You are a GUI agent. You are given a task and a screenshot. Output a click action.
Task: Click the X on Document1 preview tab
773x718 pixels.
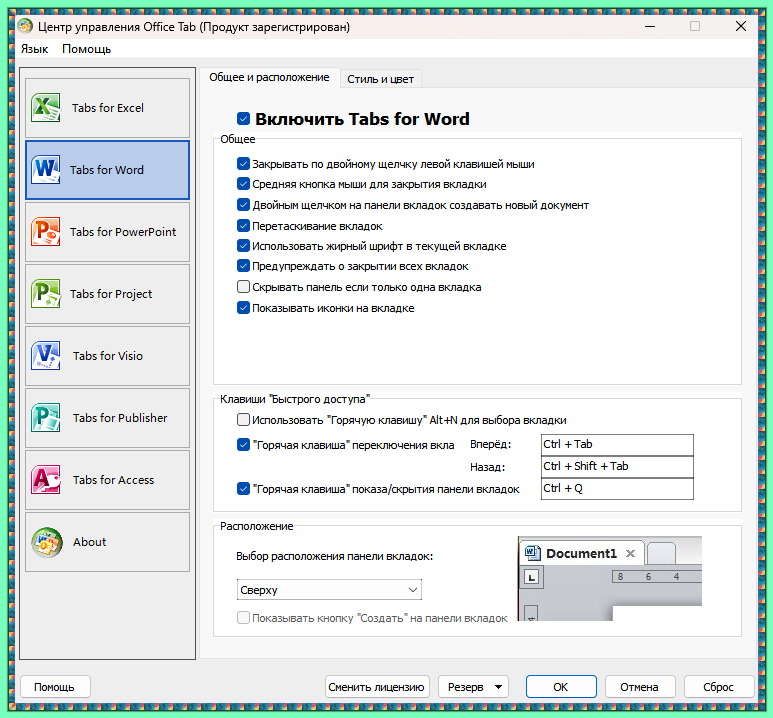[x=630, y=553]
